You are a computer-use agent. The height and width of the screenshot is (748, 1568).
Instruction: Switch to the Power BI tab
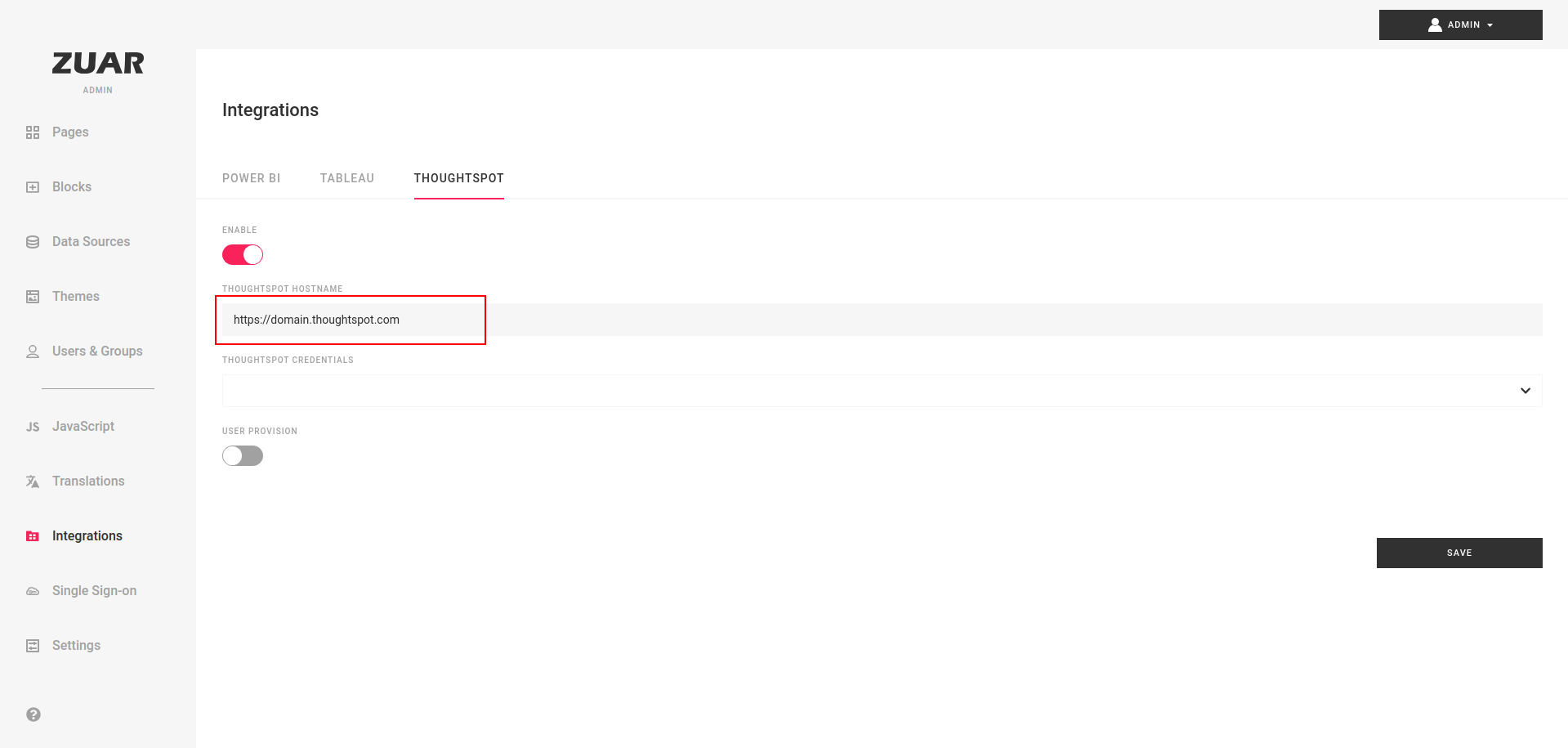coord(252,178)
